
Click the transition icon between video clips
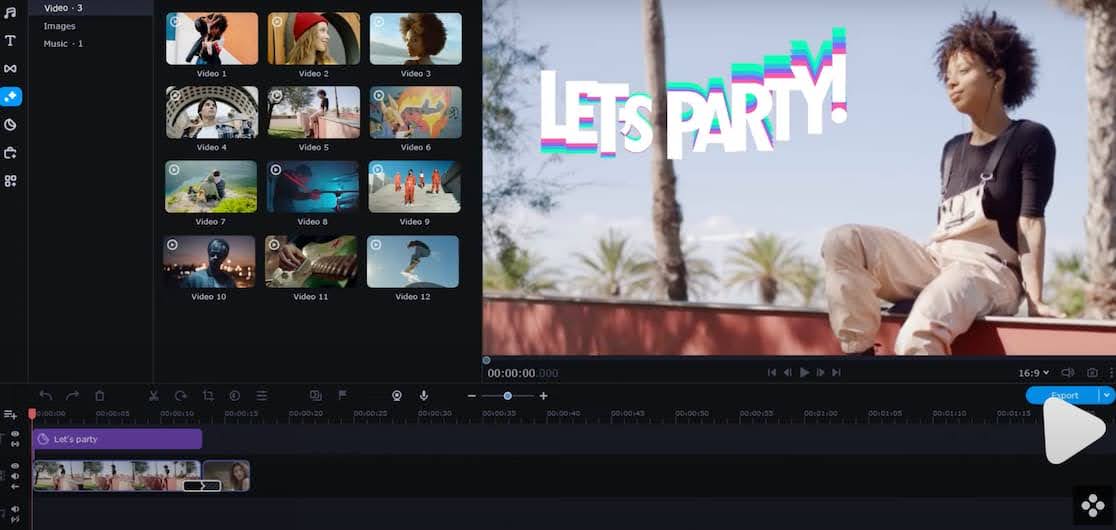point(202,486)
